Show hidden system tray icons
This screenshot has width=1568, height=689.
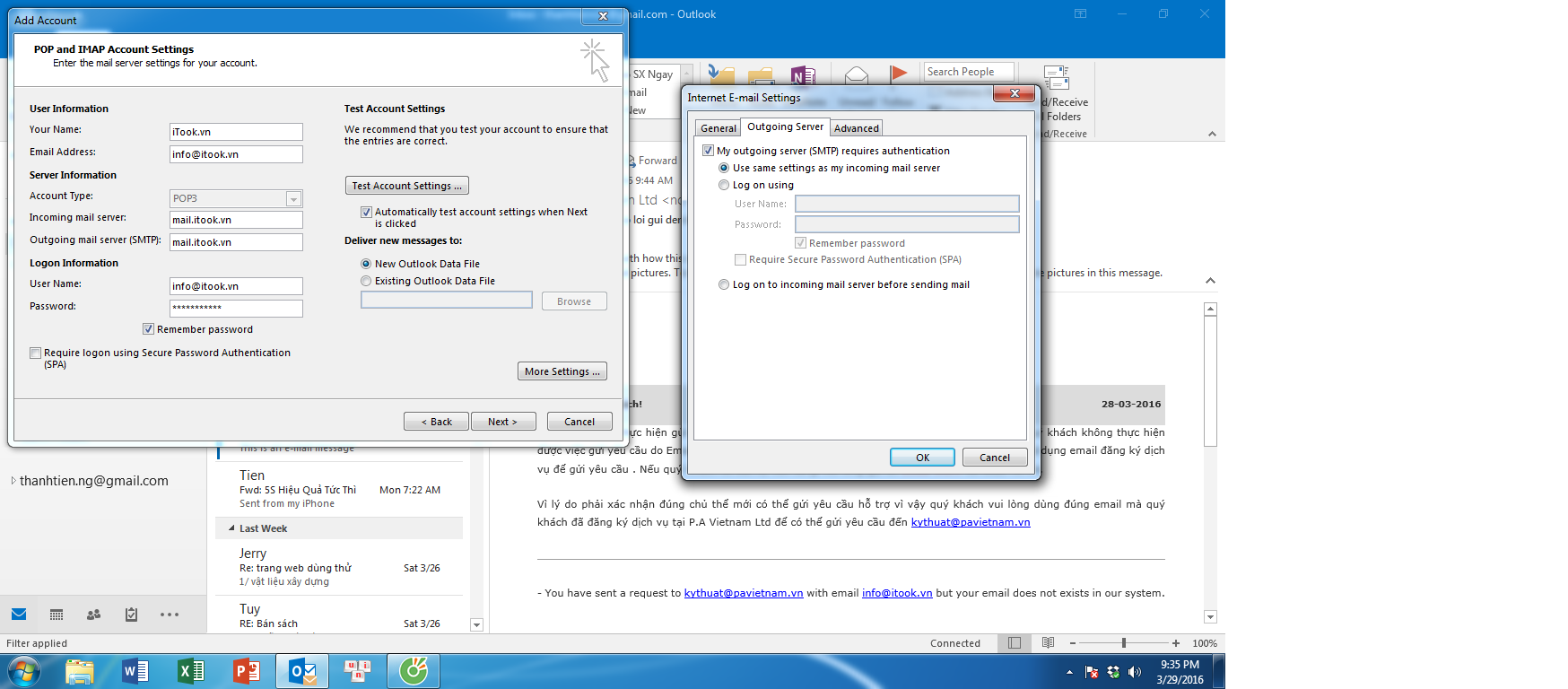[1069, 672]
